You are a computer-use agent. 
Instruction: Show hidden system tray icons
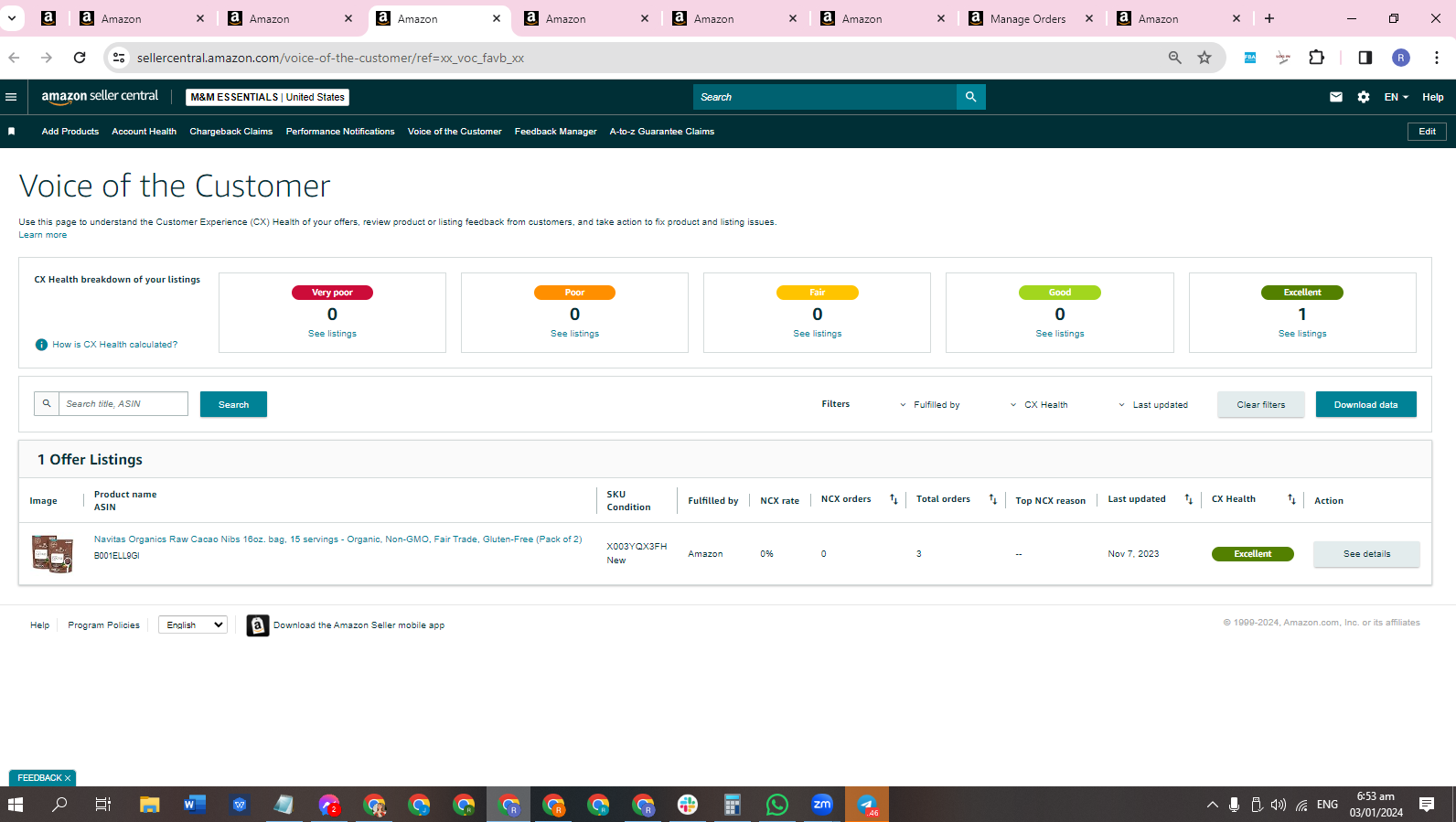[1212, 805]
